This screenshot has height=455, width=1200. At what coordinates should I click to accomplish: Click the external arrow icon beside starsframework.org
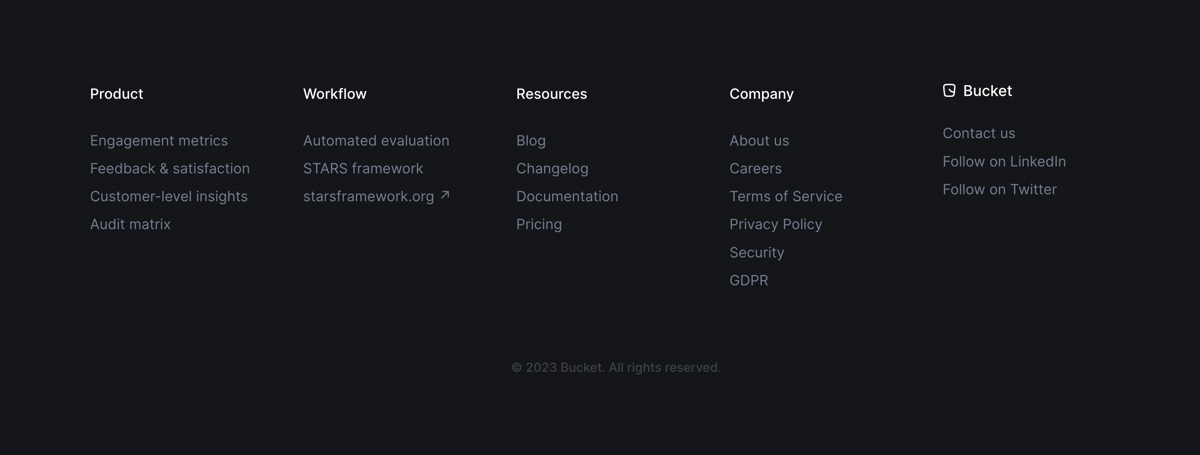point(445,195)
